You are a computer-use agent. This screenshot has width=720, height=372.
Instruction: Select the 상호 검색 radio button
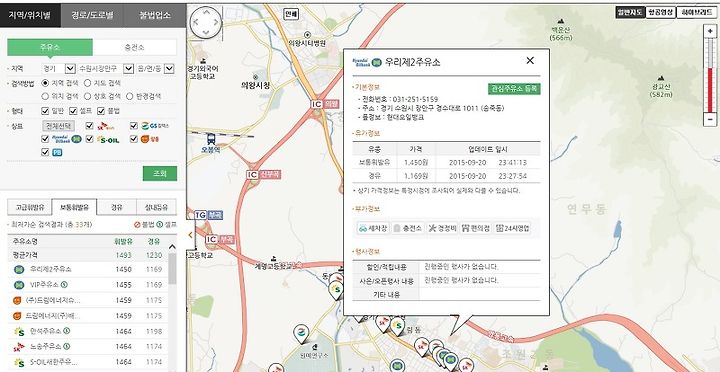[x=87, y=96]
